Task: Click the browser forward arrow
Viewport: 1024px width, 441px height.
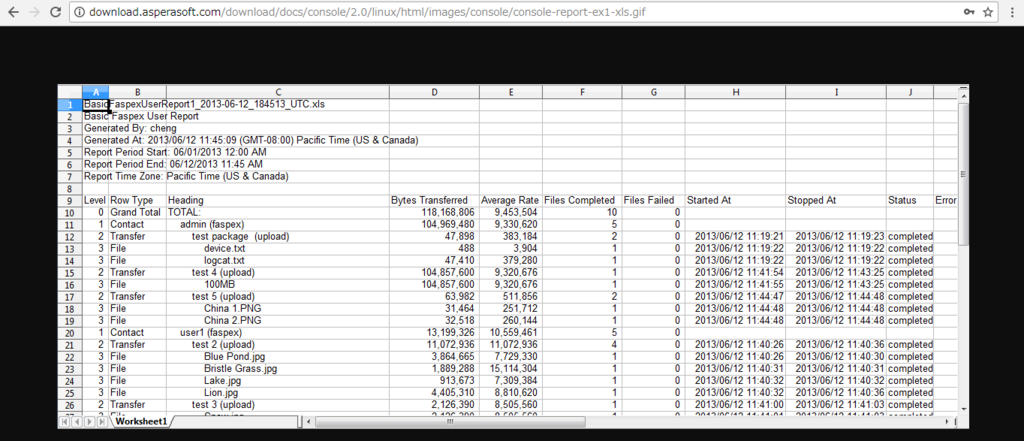Action: (x=35, y=12)
